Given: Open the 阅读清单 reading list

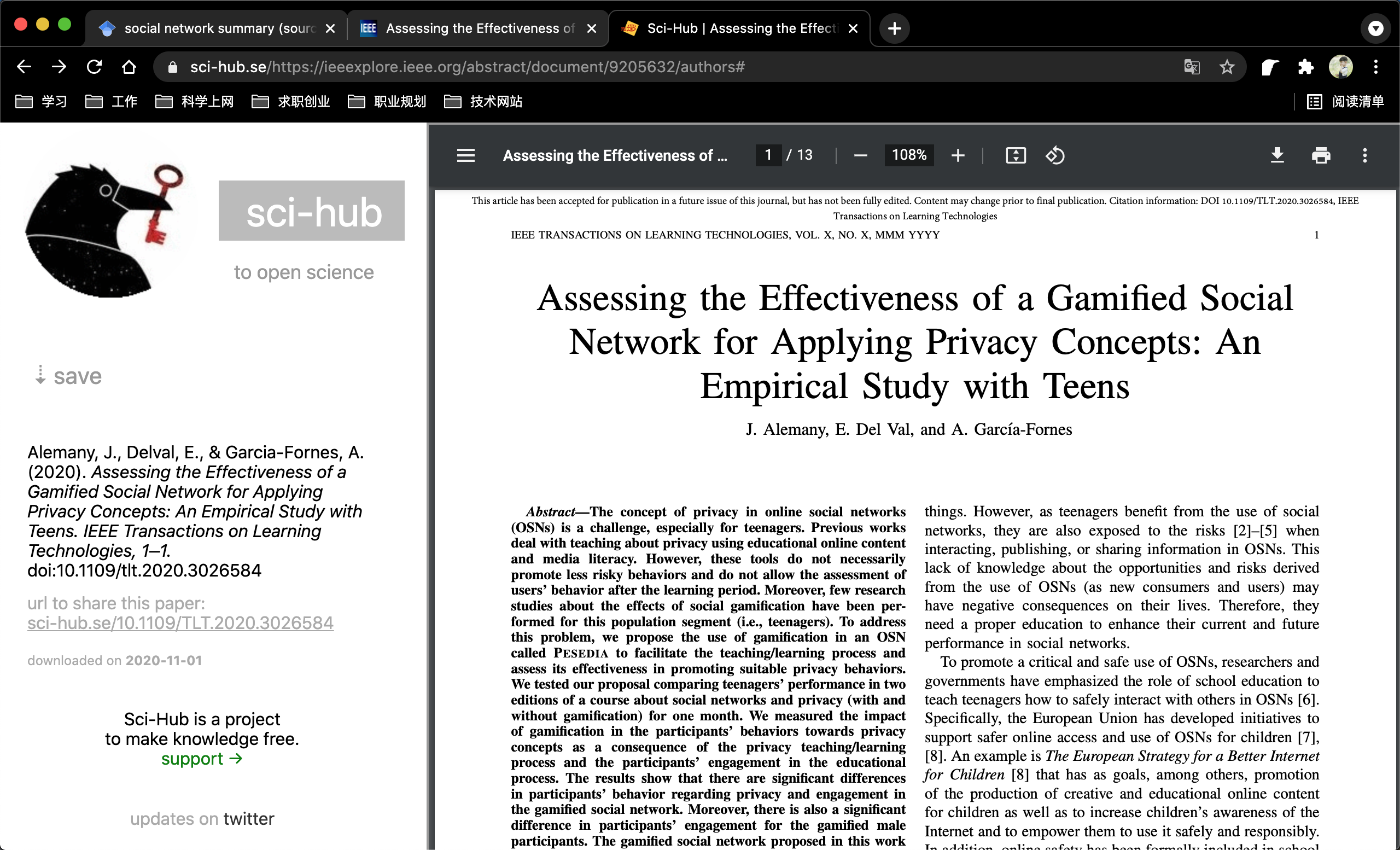Looking at the screenshot, I should click(1345, 102).
